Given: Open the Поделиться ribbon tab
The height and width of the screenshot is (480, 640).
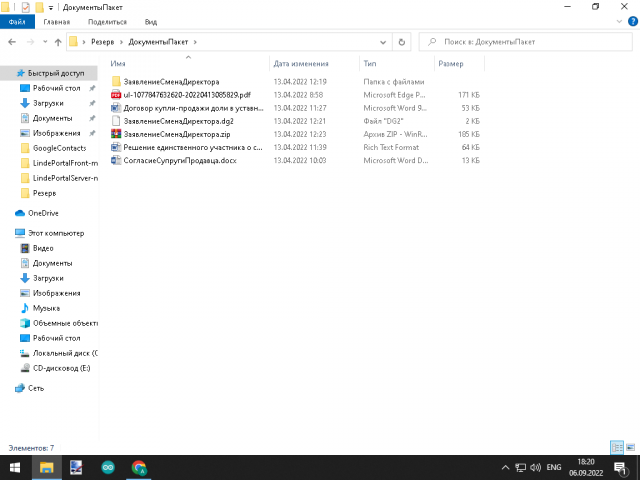Looking at the screenshot, I should tap(107, 22).
